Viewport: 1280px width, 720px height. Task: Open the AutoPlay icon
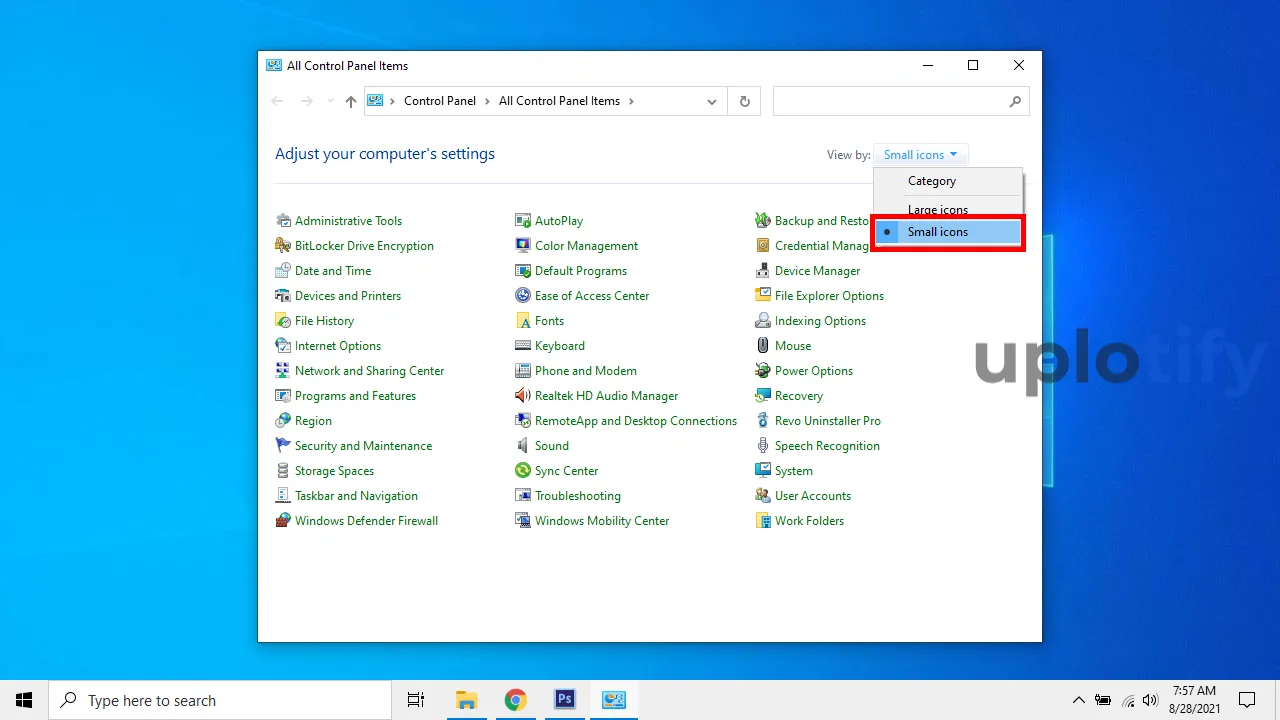tap(523, 221)
